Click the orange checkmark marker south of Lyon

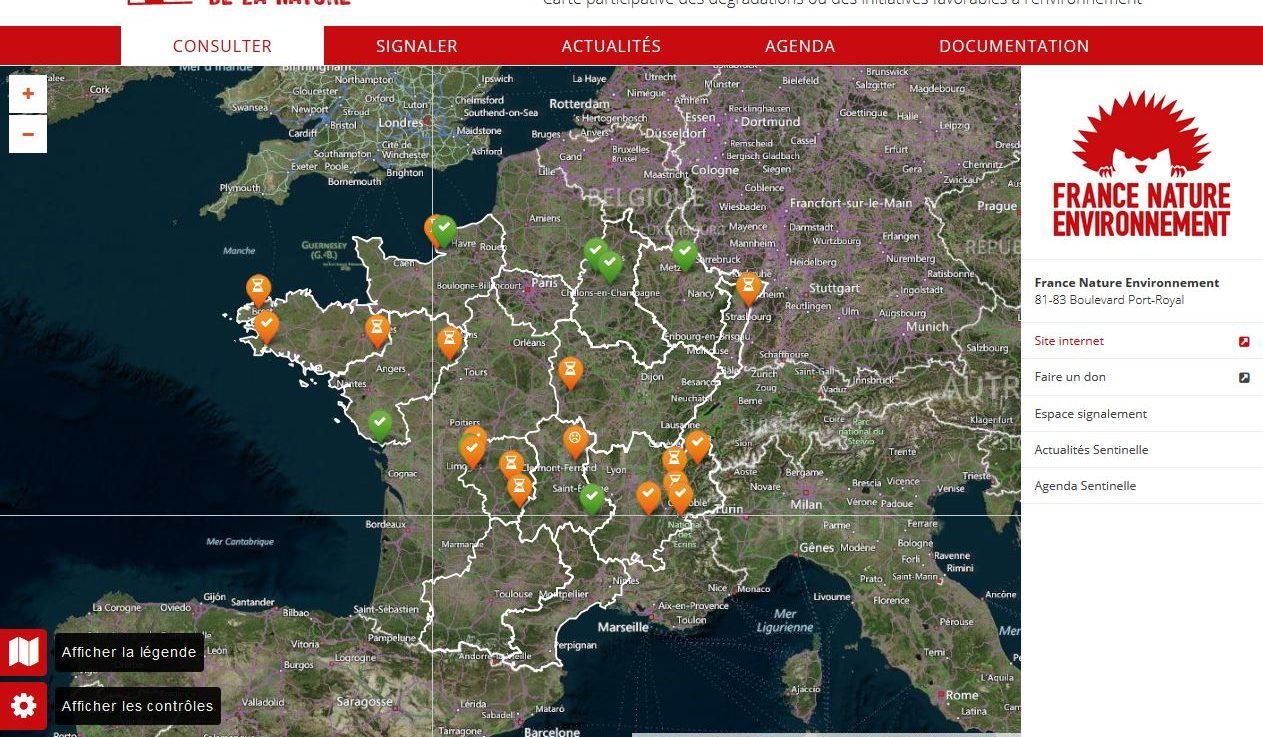point(649,496)
